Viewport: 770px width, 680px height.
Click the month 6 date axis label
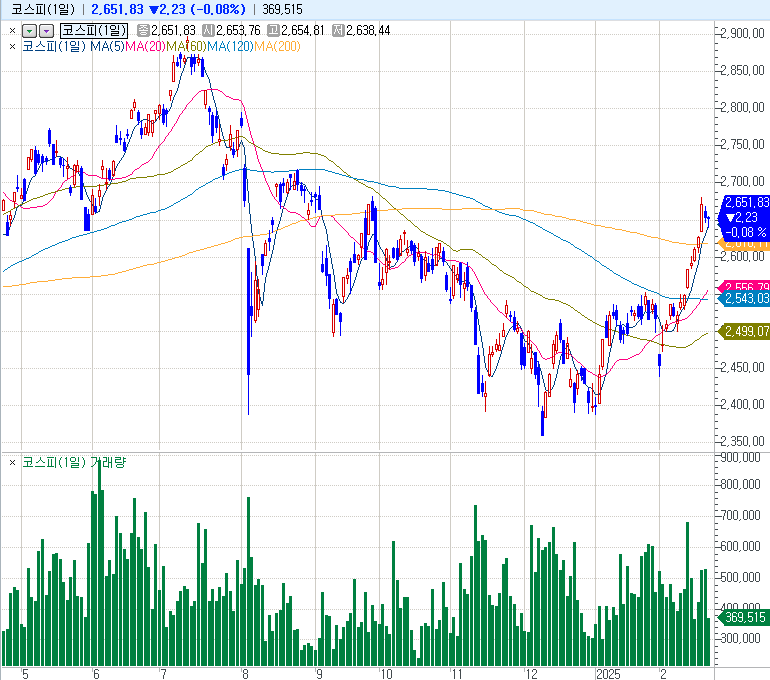coord(96,674)
